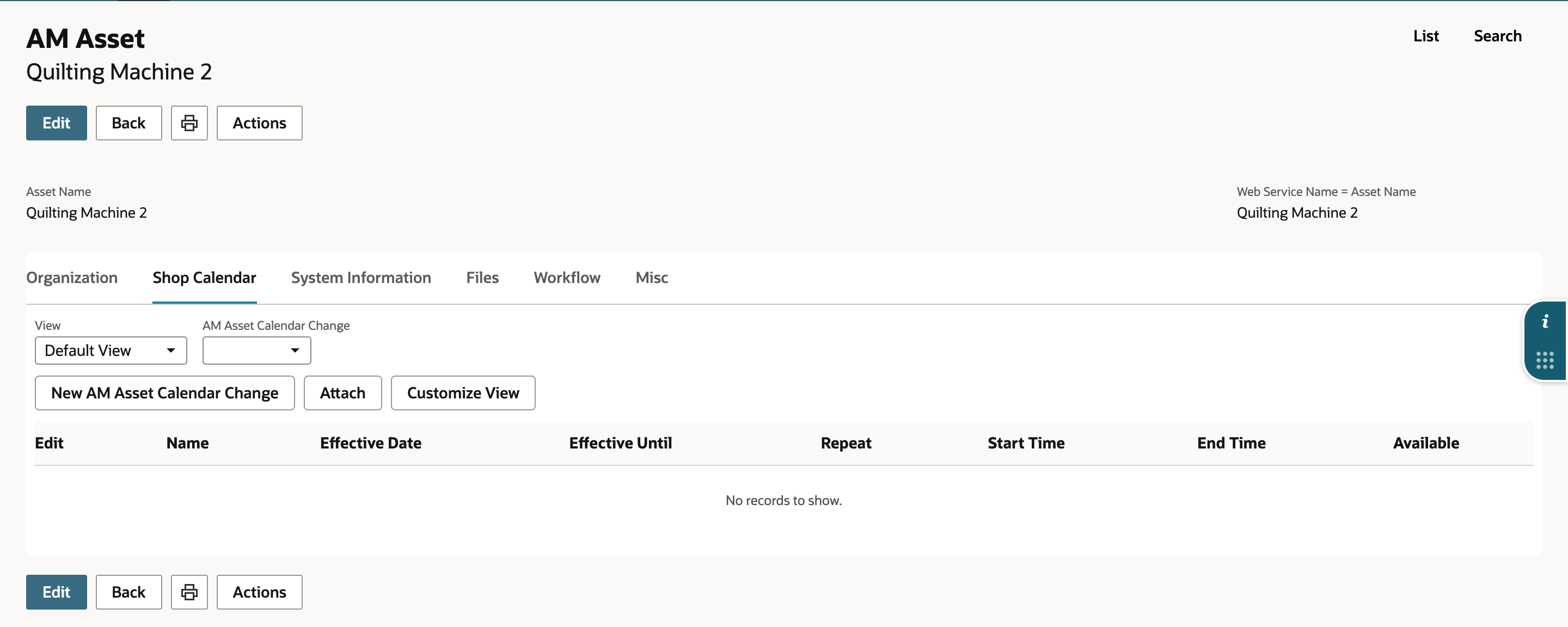
Task: Click the Asset Name field label
Action: pos(58,192)
